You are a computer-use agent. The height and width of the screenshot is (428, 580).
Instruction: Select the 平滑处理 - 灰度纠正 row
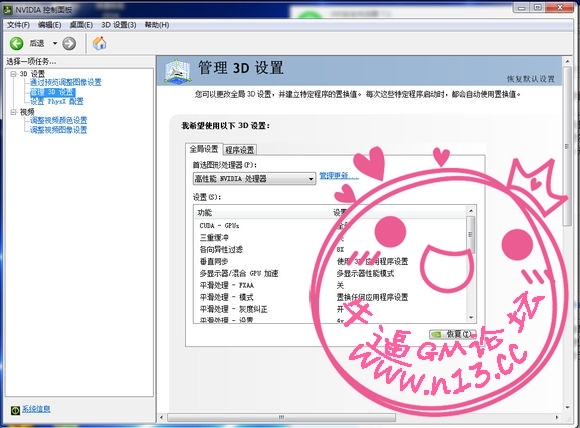(331, 309)
